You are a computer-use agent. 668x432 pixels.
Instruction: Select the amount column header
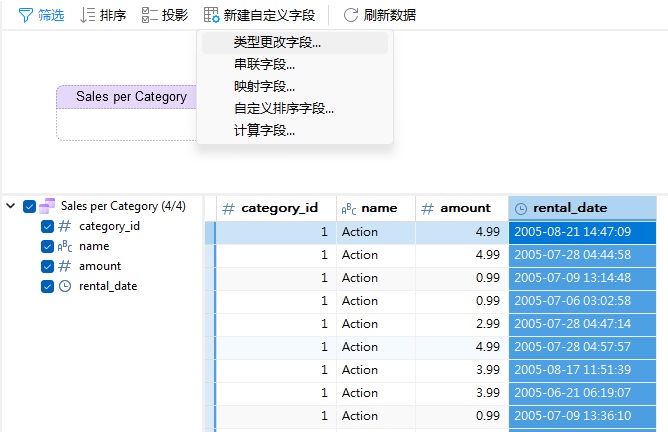[x=462, y=208]
